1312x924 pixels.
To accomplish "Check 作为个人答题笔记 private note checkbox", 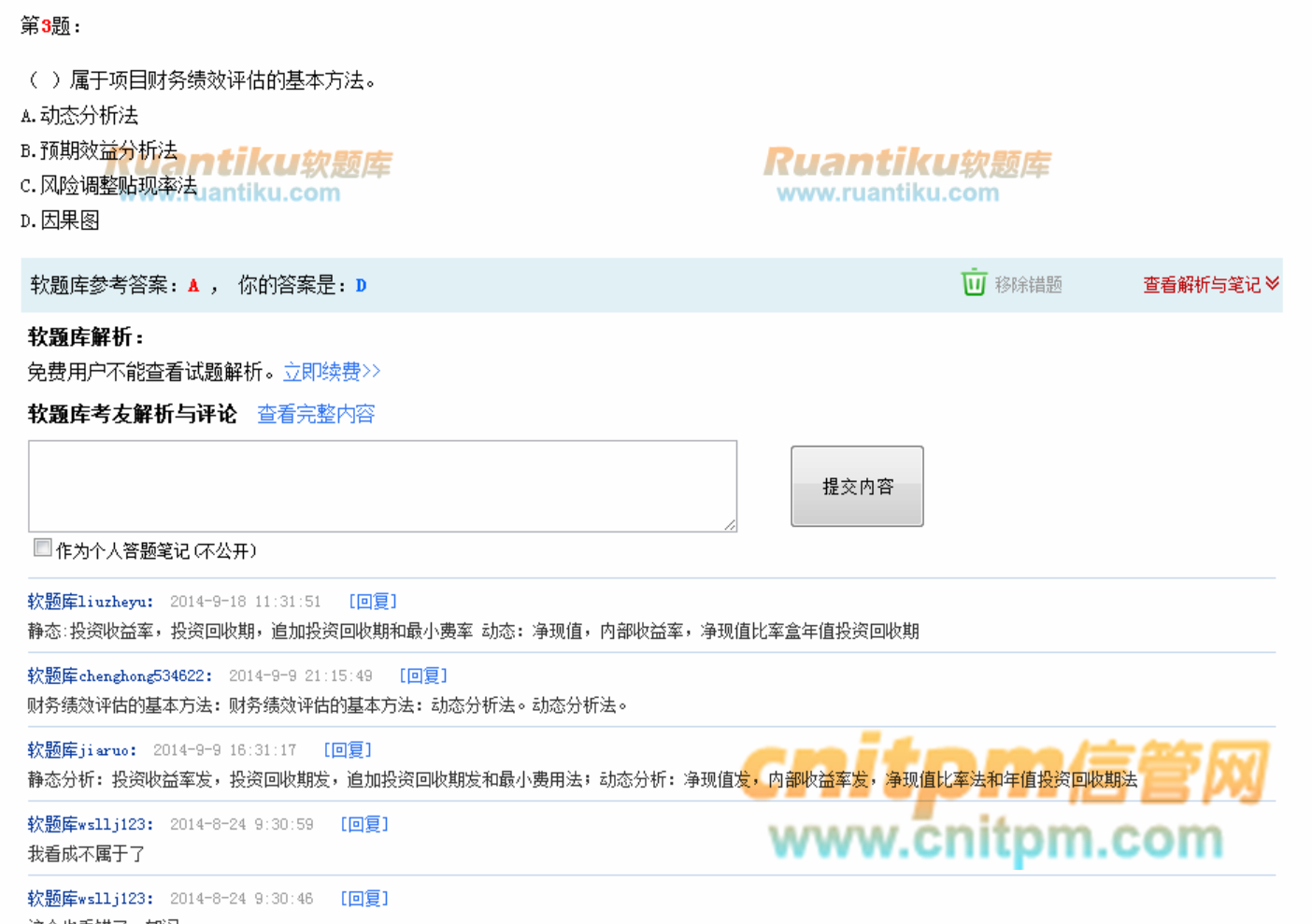I will pos(43,548).
